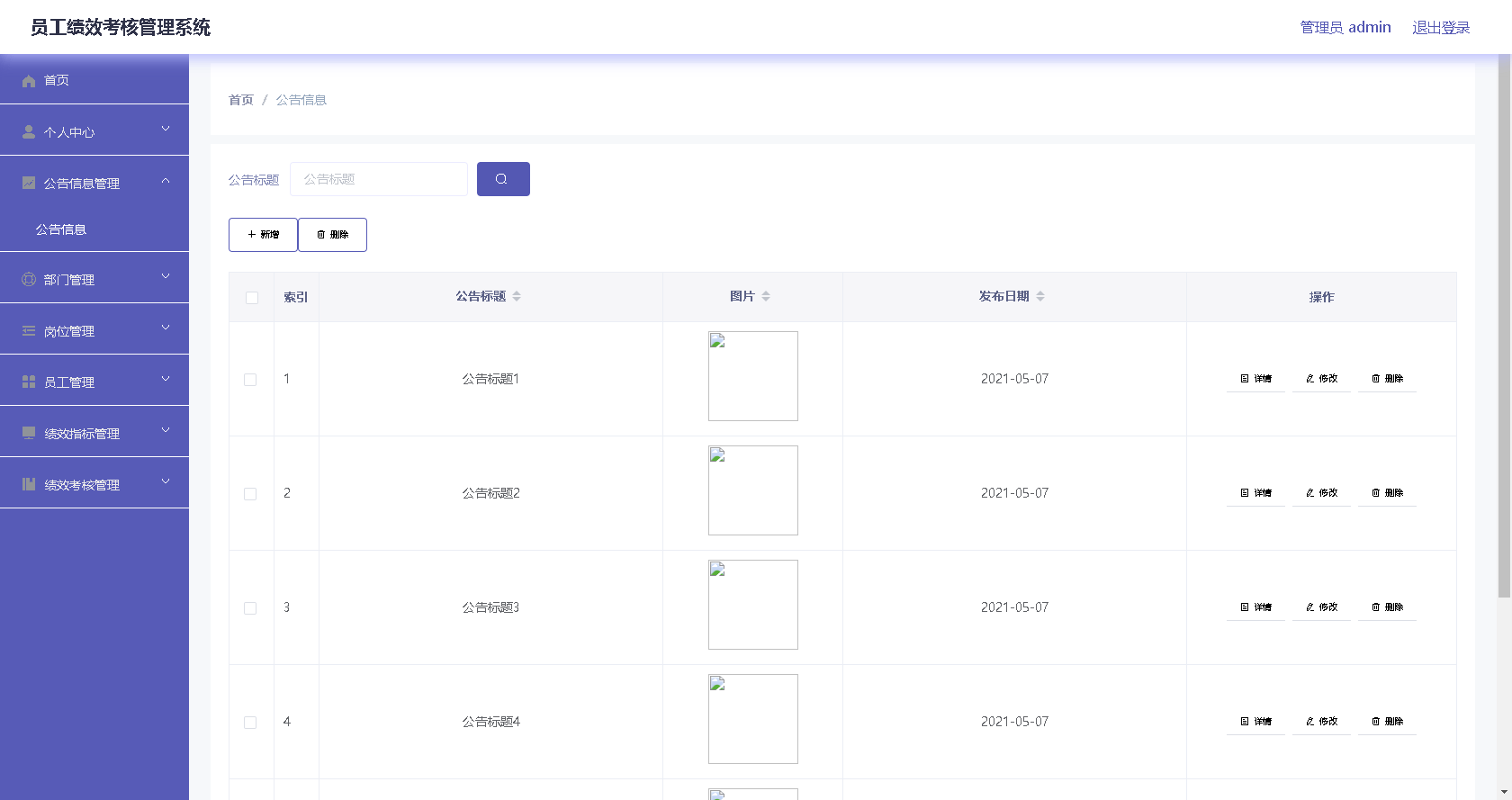This screenshot has height=800, width=1512.
Task: Click 管理员 admin in header
Action: tap(1345, 28)
